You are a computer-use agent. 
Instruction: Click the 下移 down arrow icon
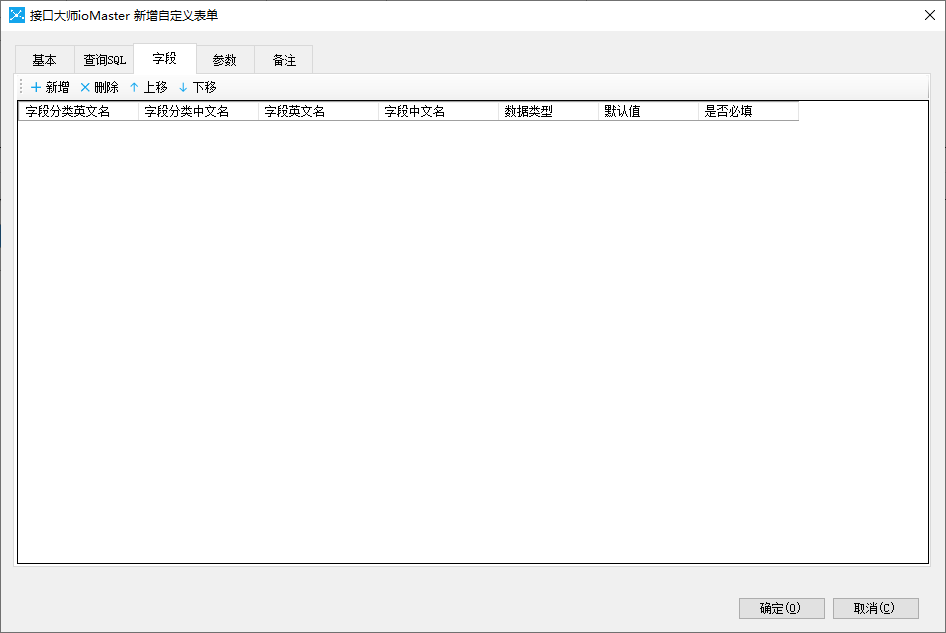tap(183, 88)
